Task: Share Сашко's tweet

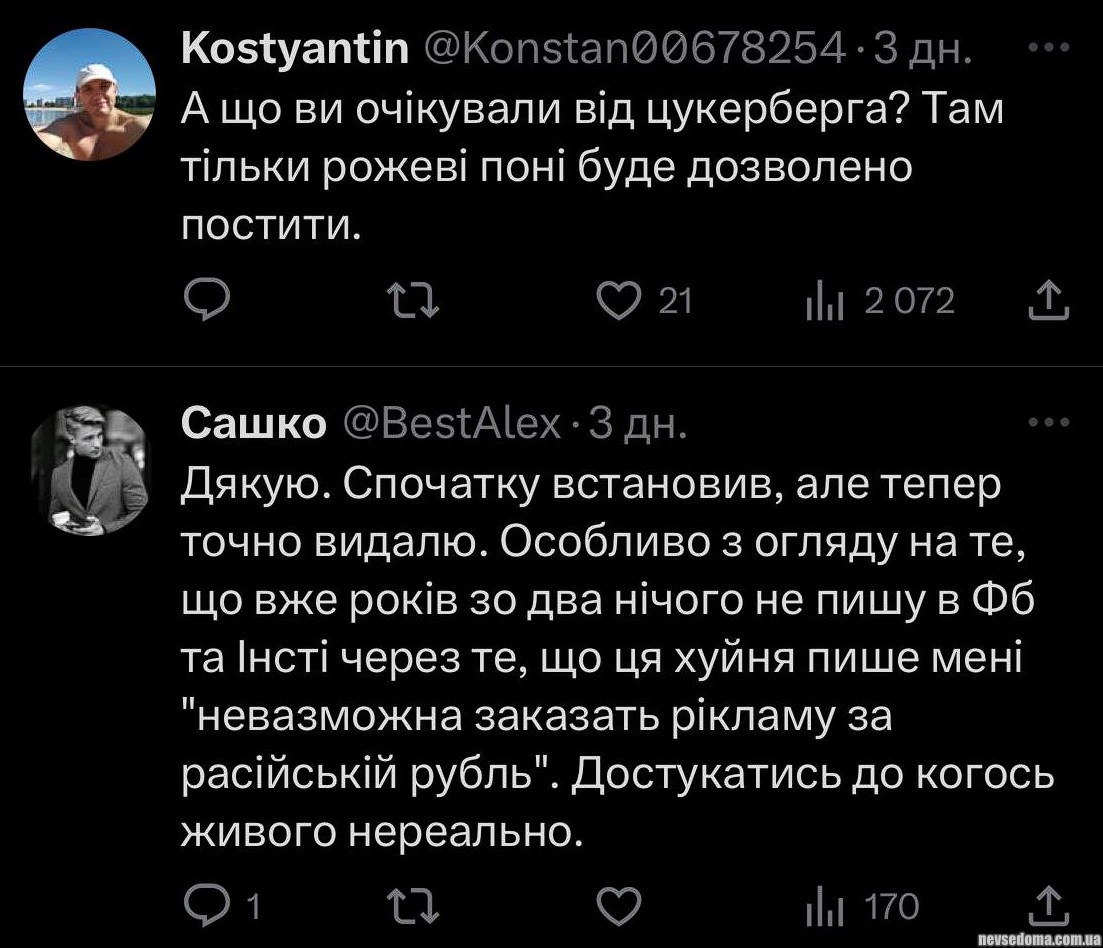Action: point(1049,905)
